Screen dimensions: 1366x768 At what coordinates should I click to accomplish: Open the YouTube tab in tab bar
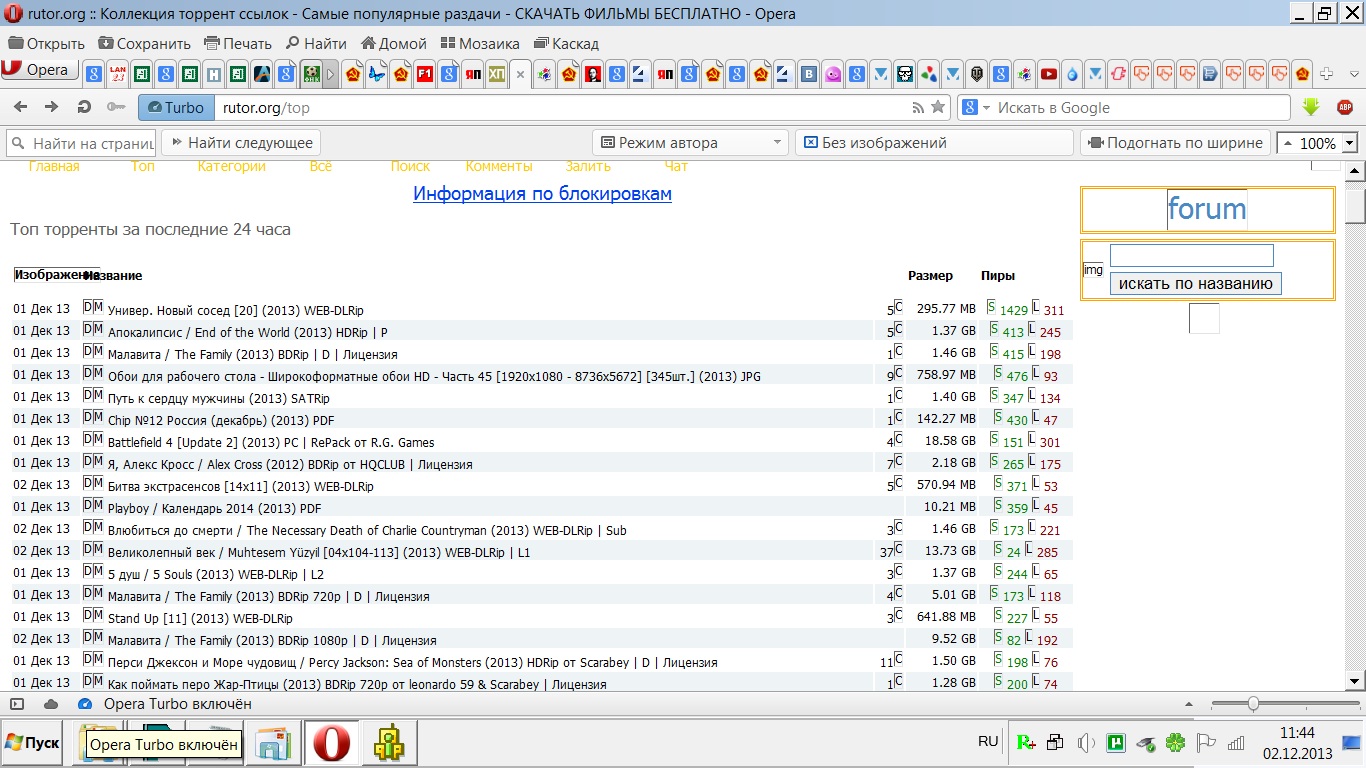tap(1048, 74)
